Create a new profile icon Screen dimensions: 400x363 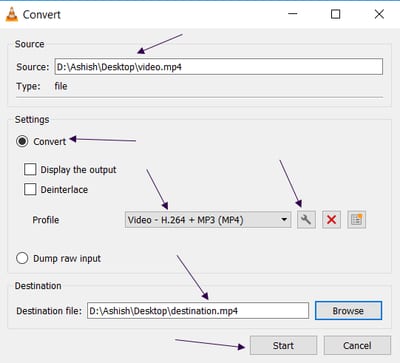pos(357,220)
